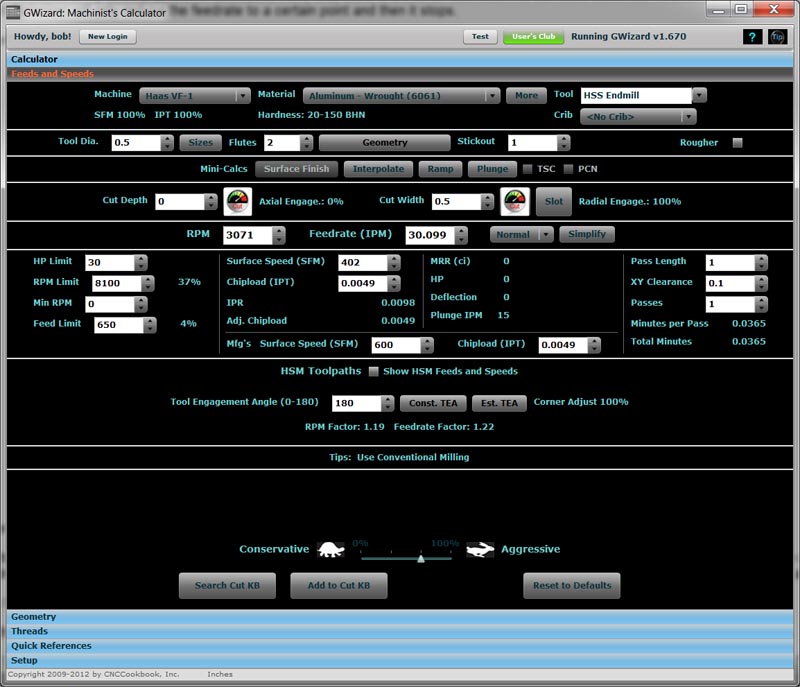The image size is (800, 687).
Task: Expand the Material dropdown list
Action: (x=401, y=96)
